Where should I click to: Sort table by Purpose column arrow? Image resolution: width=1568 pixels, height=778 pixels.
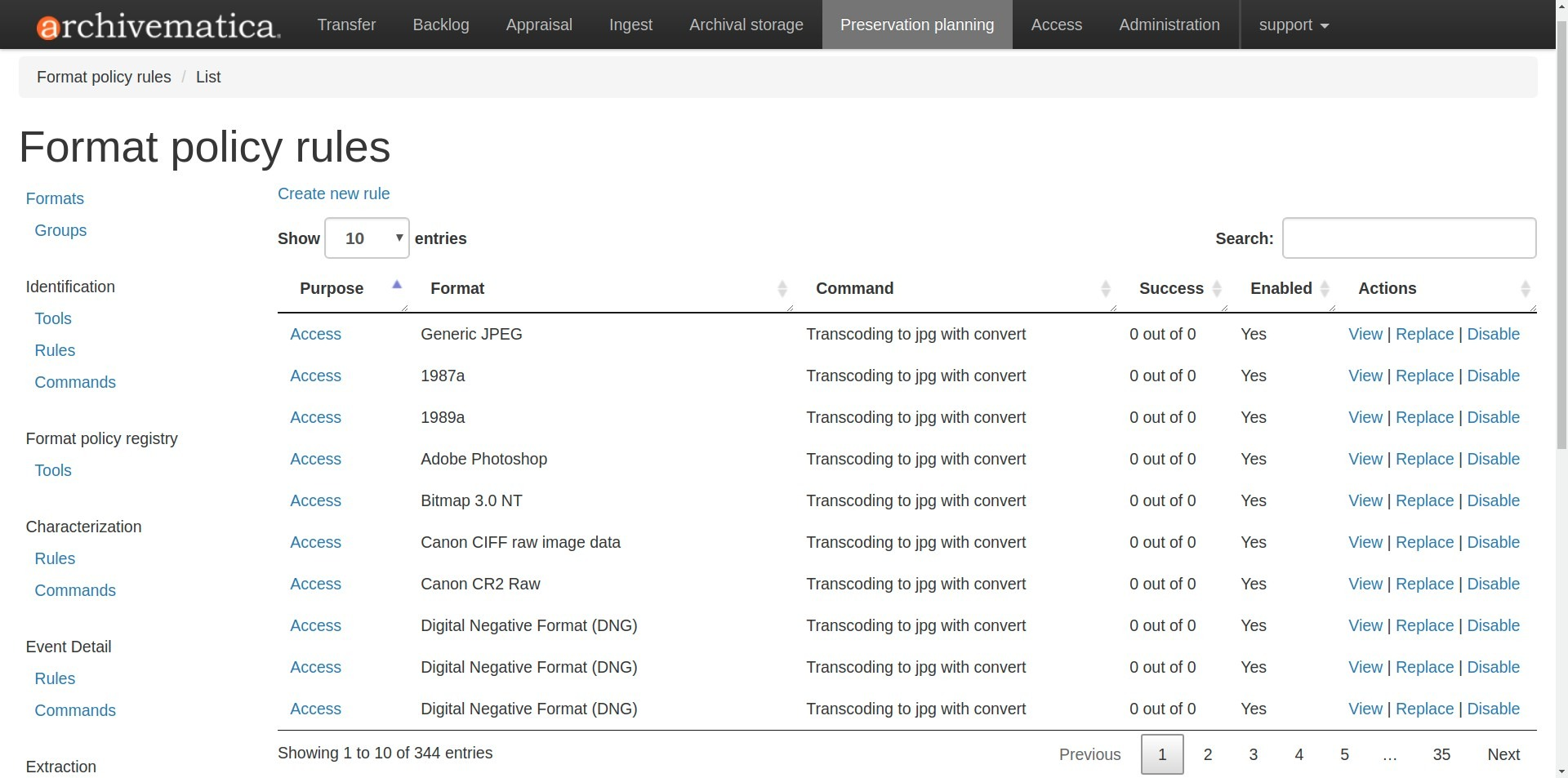[397, 285]
